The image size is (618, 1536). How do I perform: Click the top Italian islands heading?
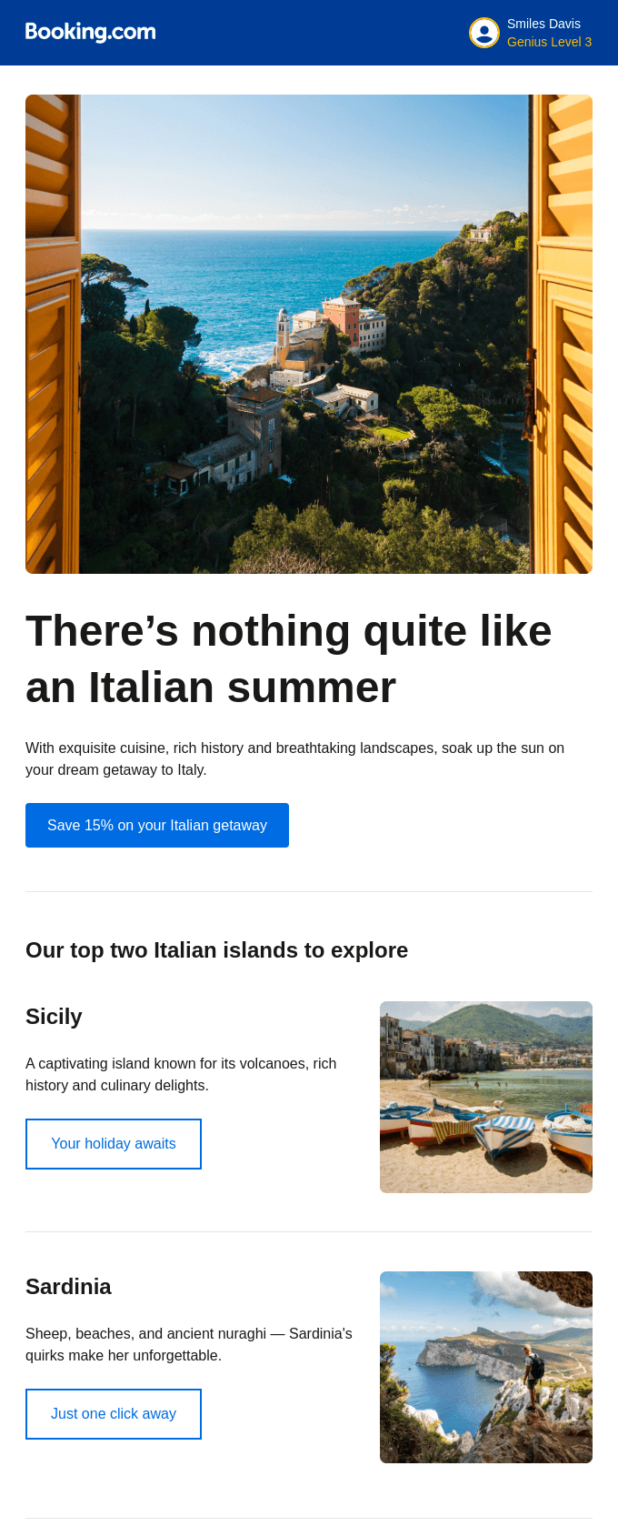(x=217, y=950)
